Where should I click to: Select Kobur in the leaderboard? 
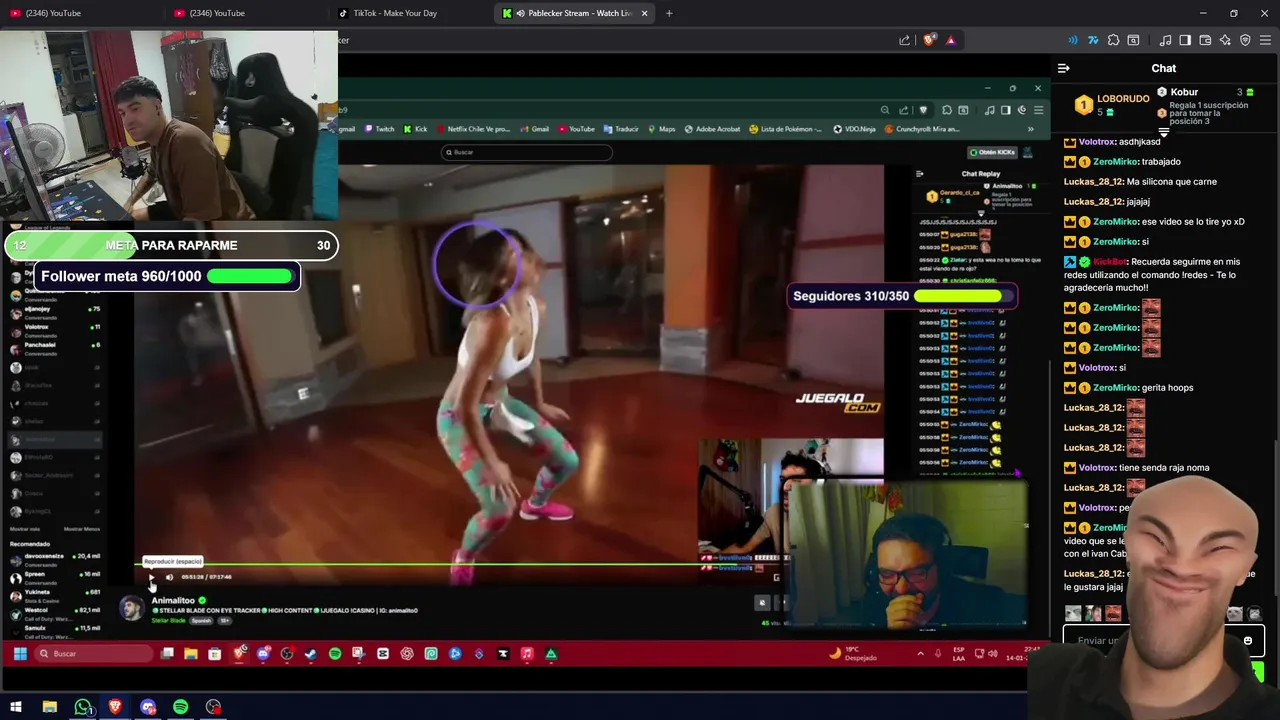point(1184,92)
